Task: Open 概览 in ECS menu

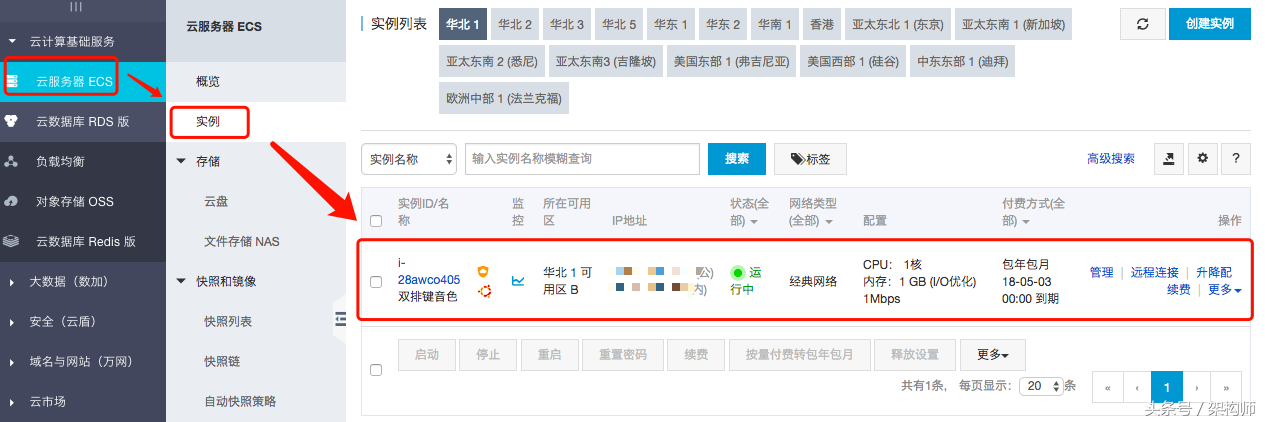Action: (208, 81)
